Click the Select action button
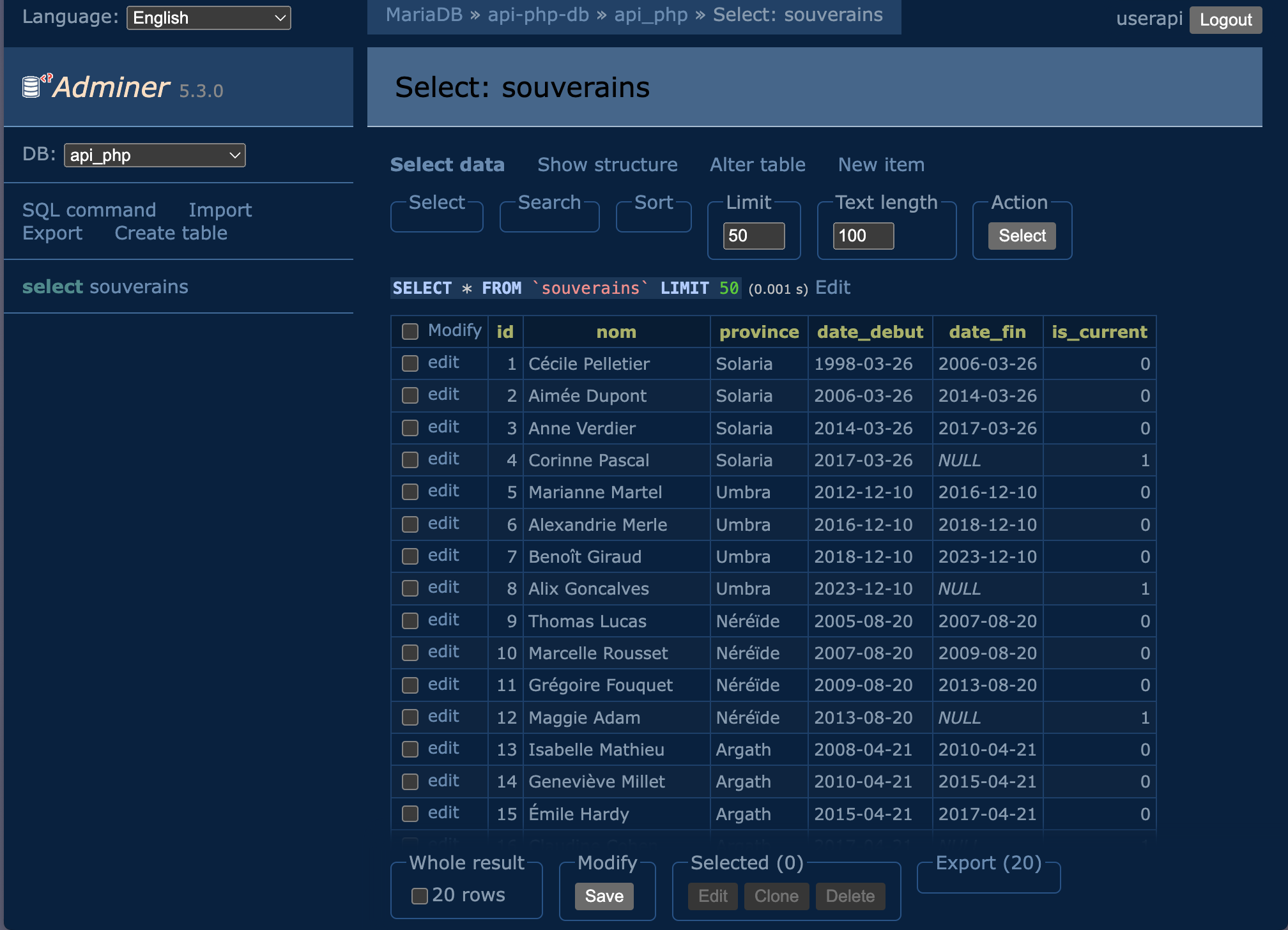This screenshot has width=1288, height=930. [x=1022, y=236]
